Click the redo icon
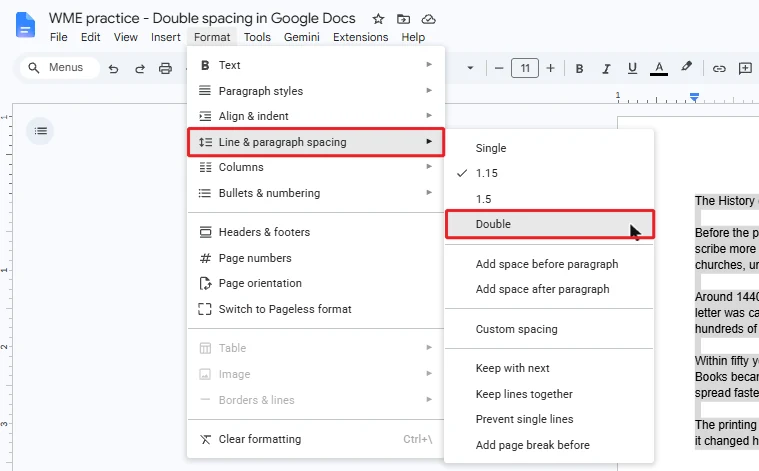Screen dimensions: 759x471 click(139, 69)
